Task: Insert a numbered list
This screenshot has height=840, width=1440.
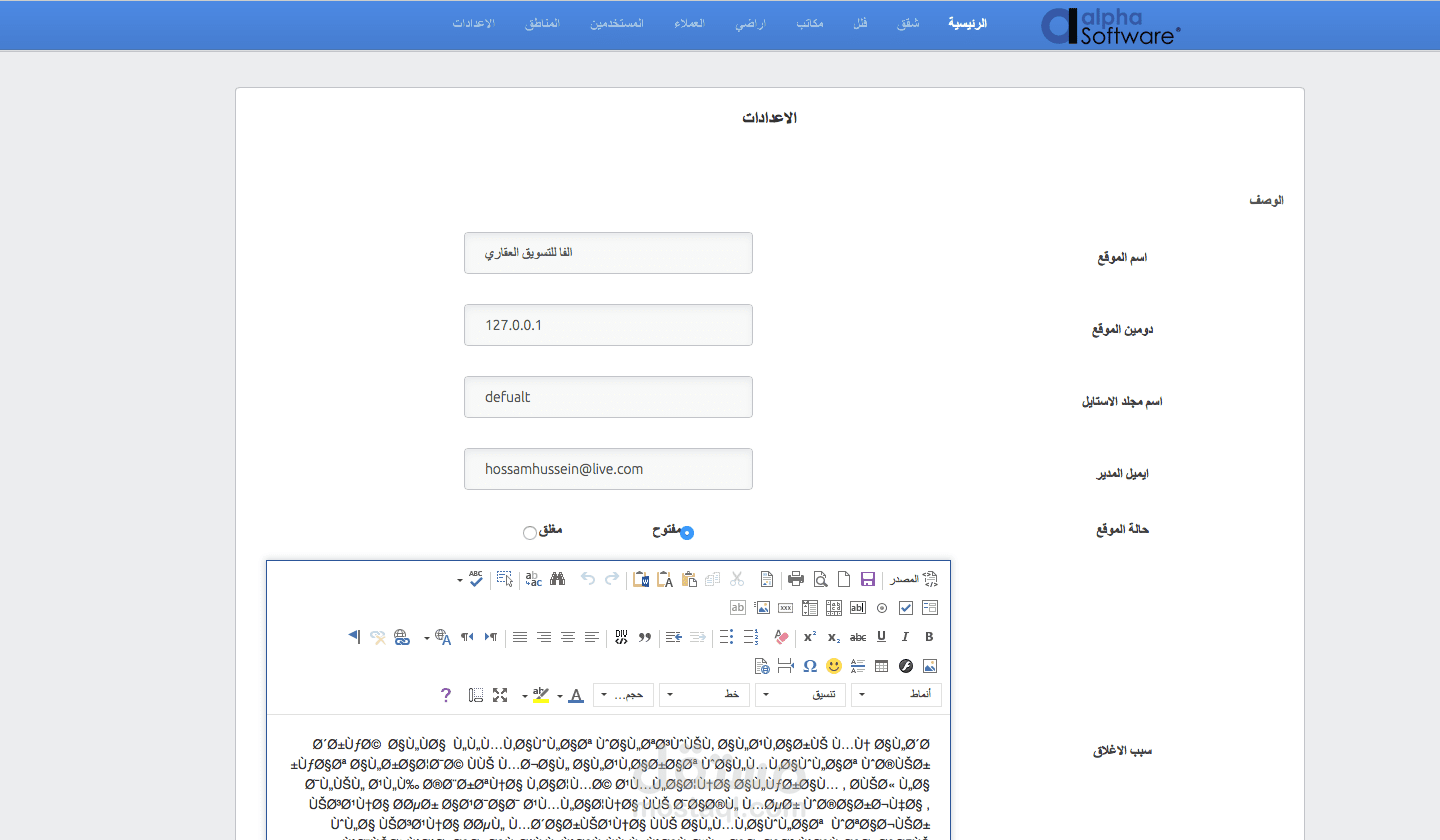Action: [x=752, y=636]
